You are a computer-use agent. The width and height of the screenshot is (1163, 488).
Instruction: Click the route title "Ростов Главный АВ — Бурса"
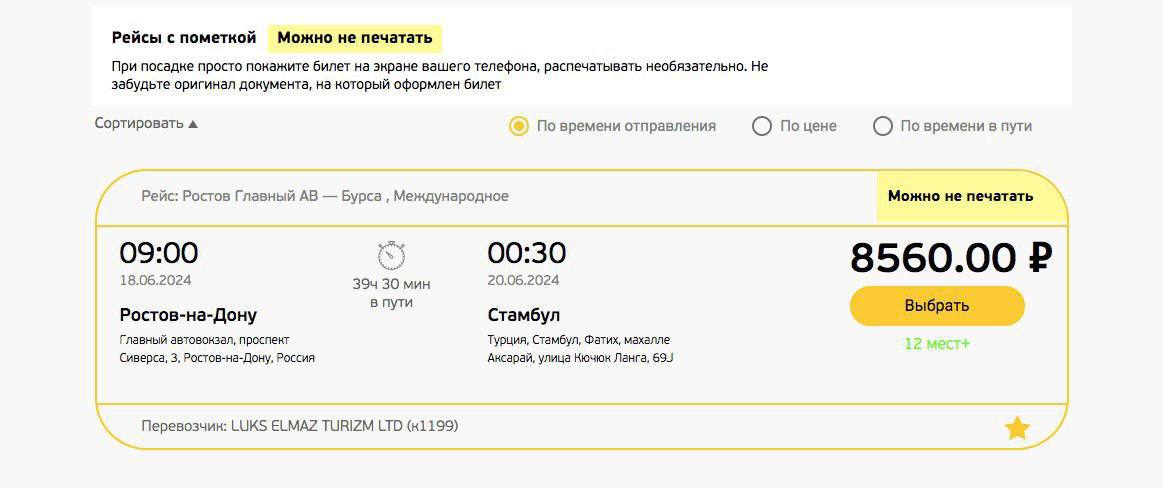coord(325,196)
